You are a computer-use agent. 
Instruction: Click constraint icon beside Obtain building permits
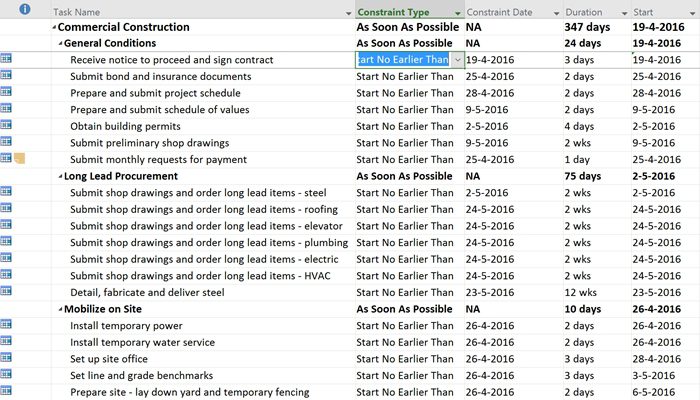pyautogui.click(x=6, y=125)
